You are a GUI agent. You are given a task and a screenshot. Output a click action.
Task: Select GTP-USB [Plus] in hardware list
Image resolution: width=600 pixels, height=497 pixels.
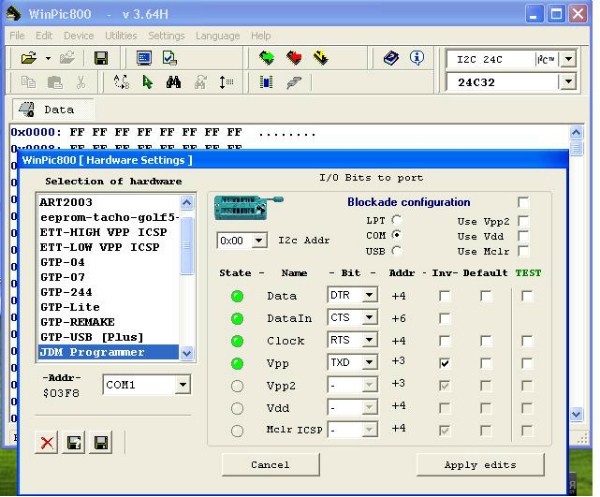pyautogui.click(x=108, y=337)
